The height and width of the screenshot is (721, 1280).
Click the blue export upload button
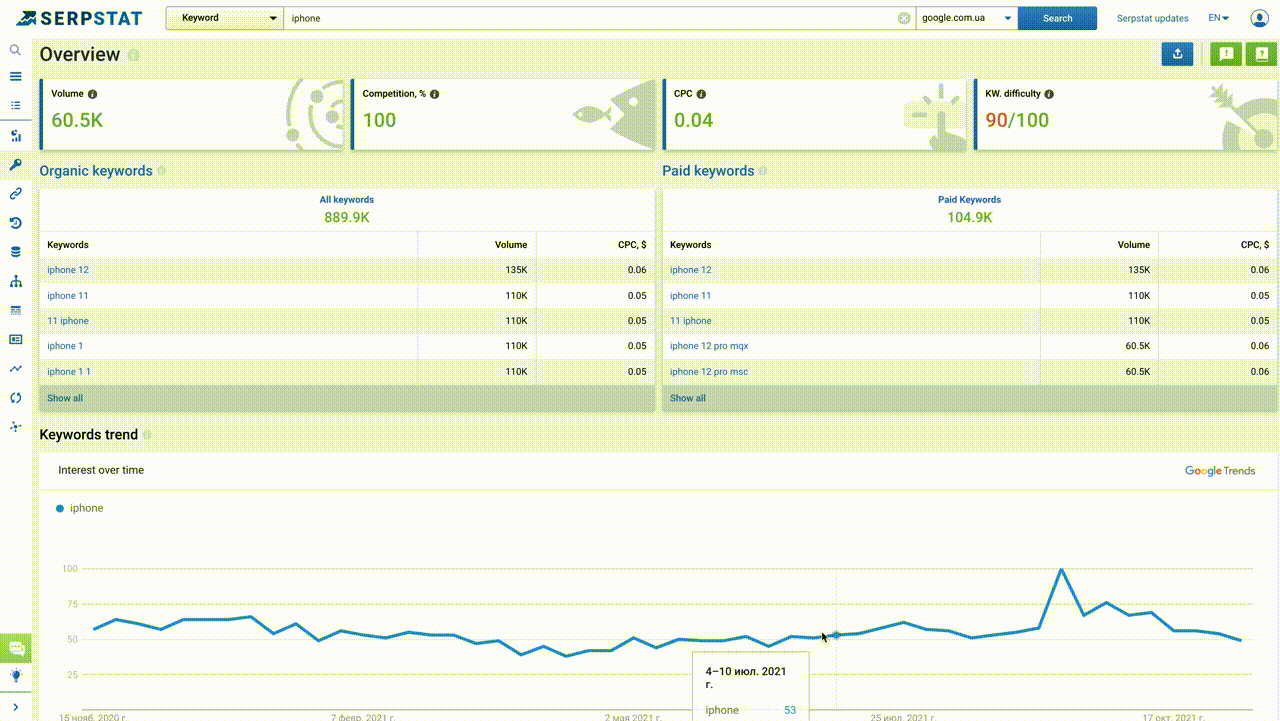pyautogui.click(x=1177, y=55)
